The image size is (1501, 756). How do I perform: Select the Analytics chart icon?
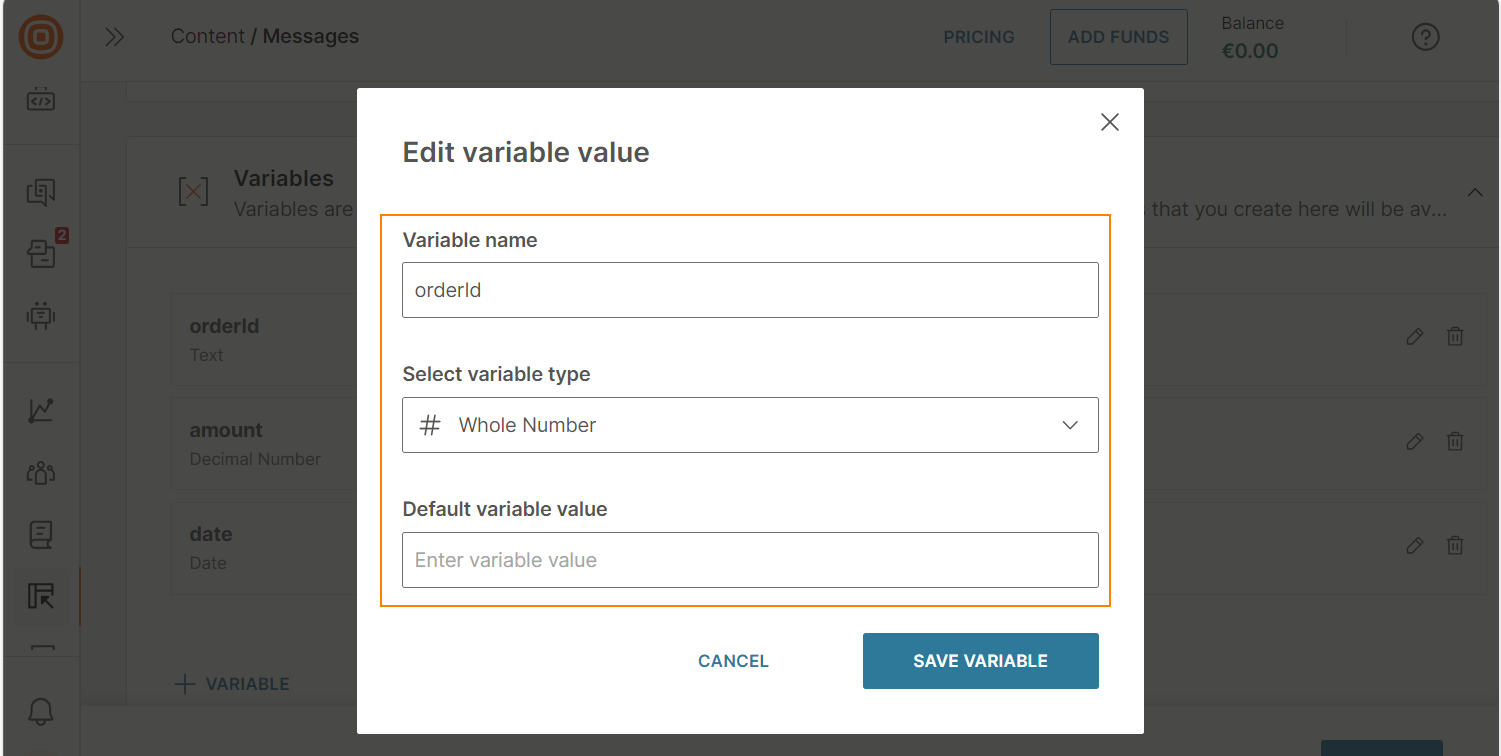pos(40,410)
